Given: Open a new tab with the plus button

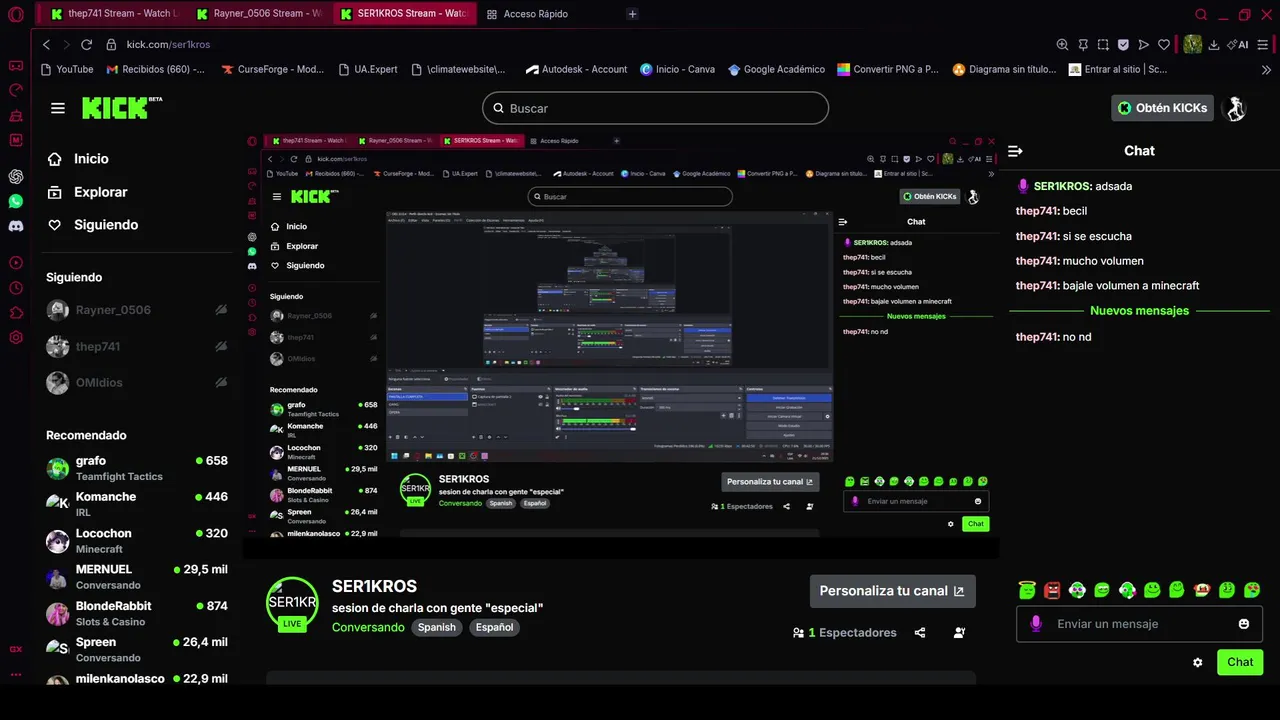Looking at the screenshot, I should (x=632, y=14).
